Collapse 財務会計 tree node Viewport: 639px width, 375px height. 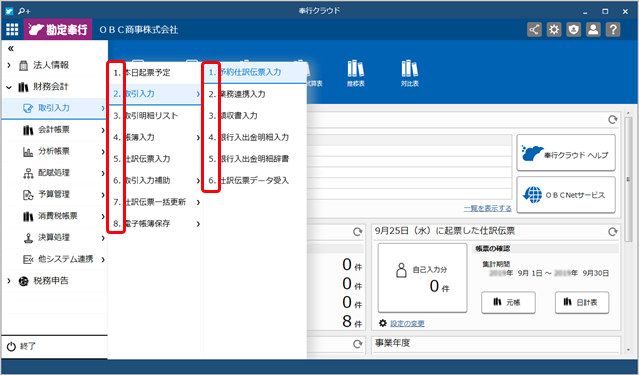coord(9,87)
